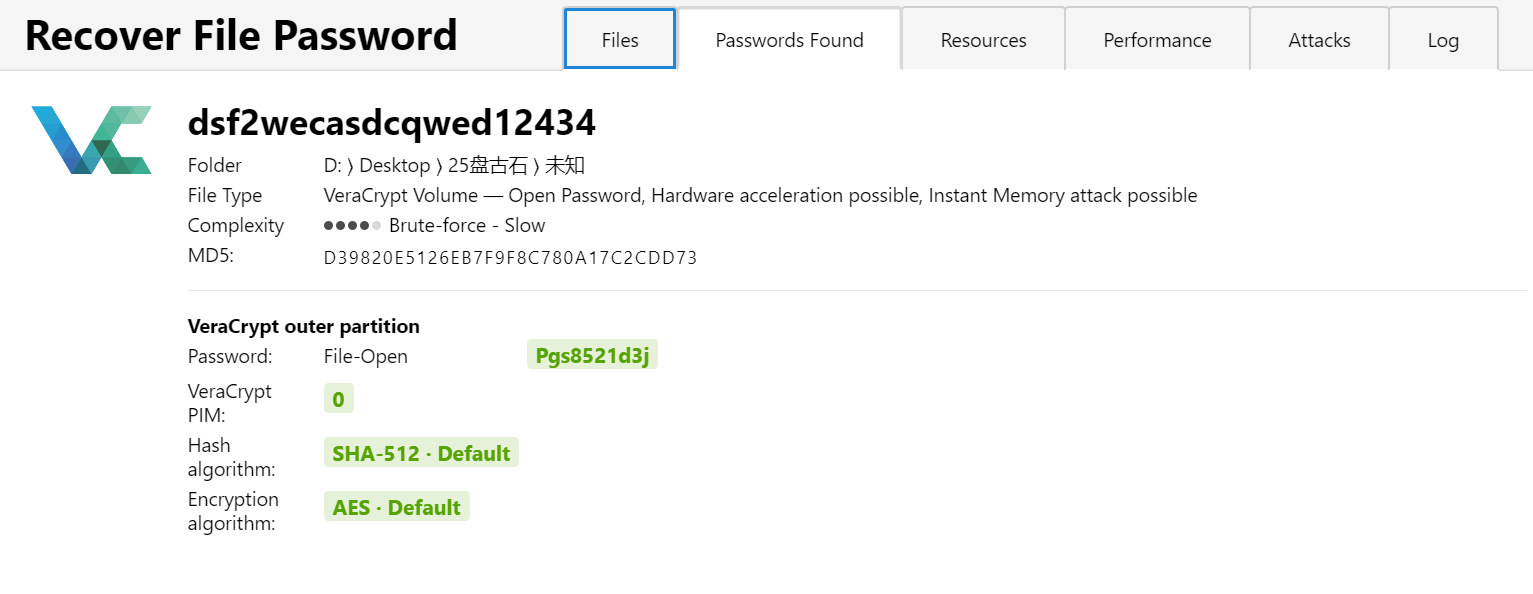Open the Resources tab

click(983, 39)
